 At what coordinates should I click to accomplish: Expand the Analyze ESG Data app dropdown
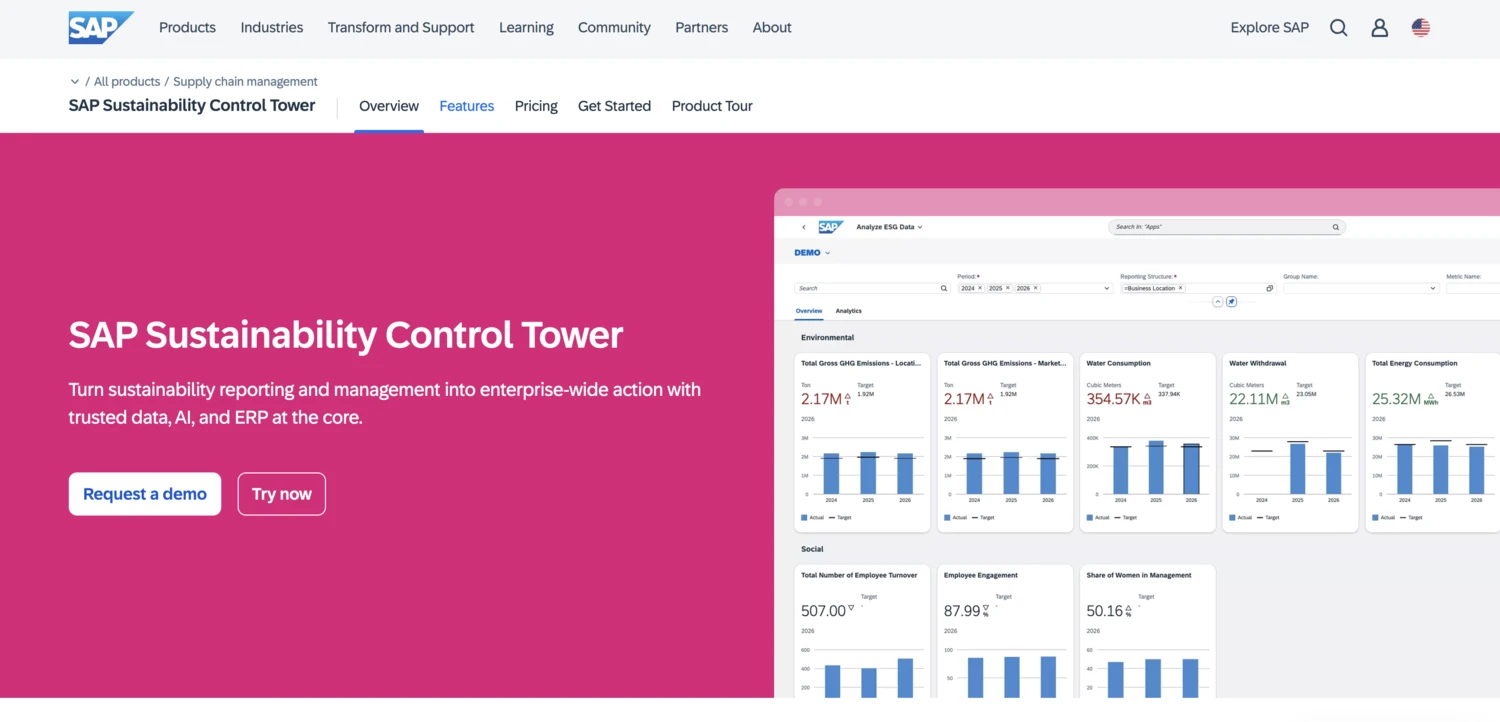coord(920,226)
